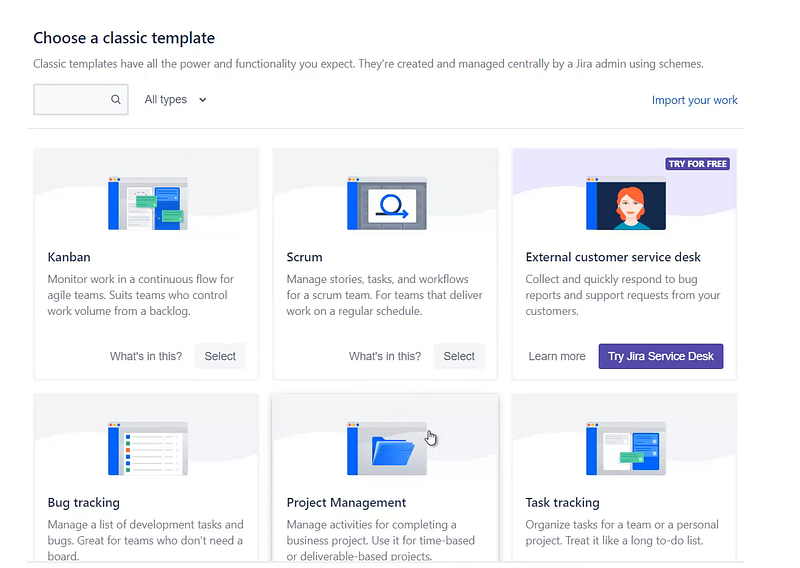
Task: Open What's in this for Kanban
Action: (x=146, y=356)
